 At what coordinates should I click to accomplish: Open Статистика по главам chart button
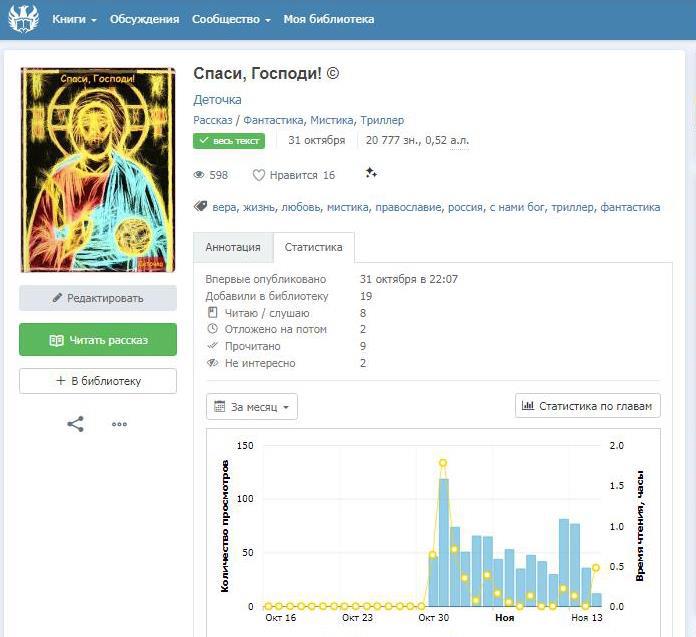(x=587, y=406)
